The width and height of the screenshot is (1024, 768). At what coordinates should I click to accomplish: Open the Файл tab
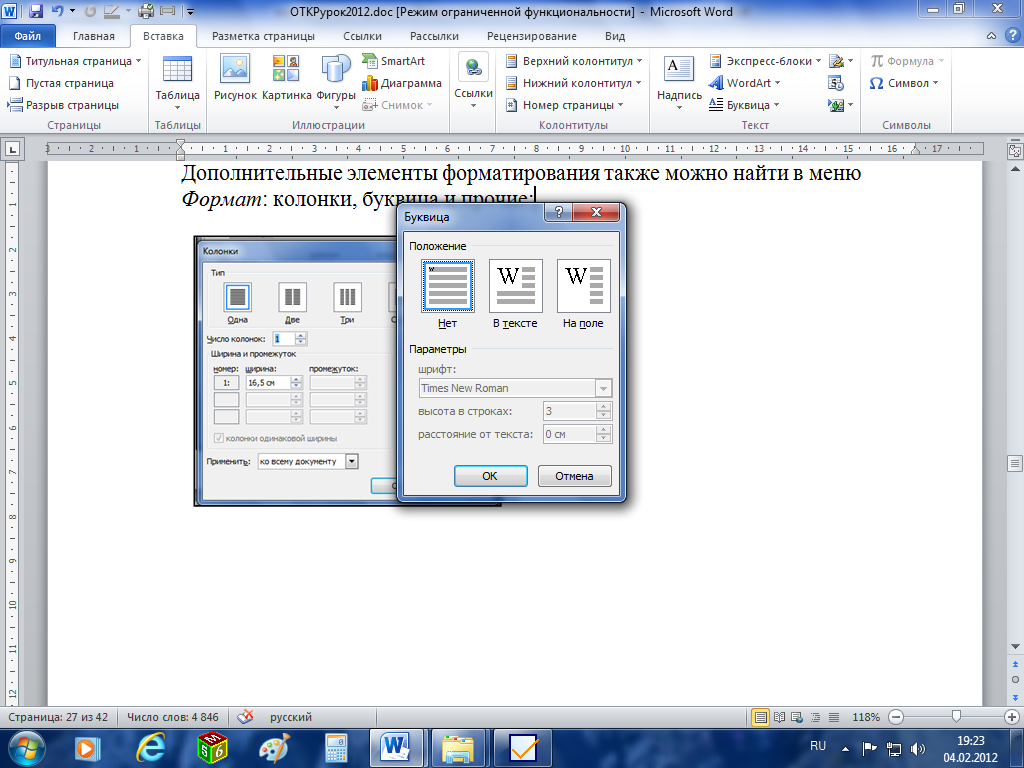27,36
